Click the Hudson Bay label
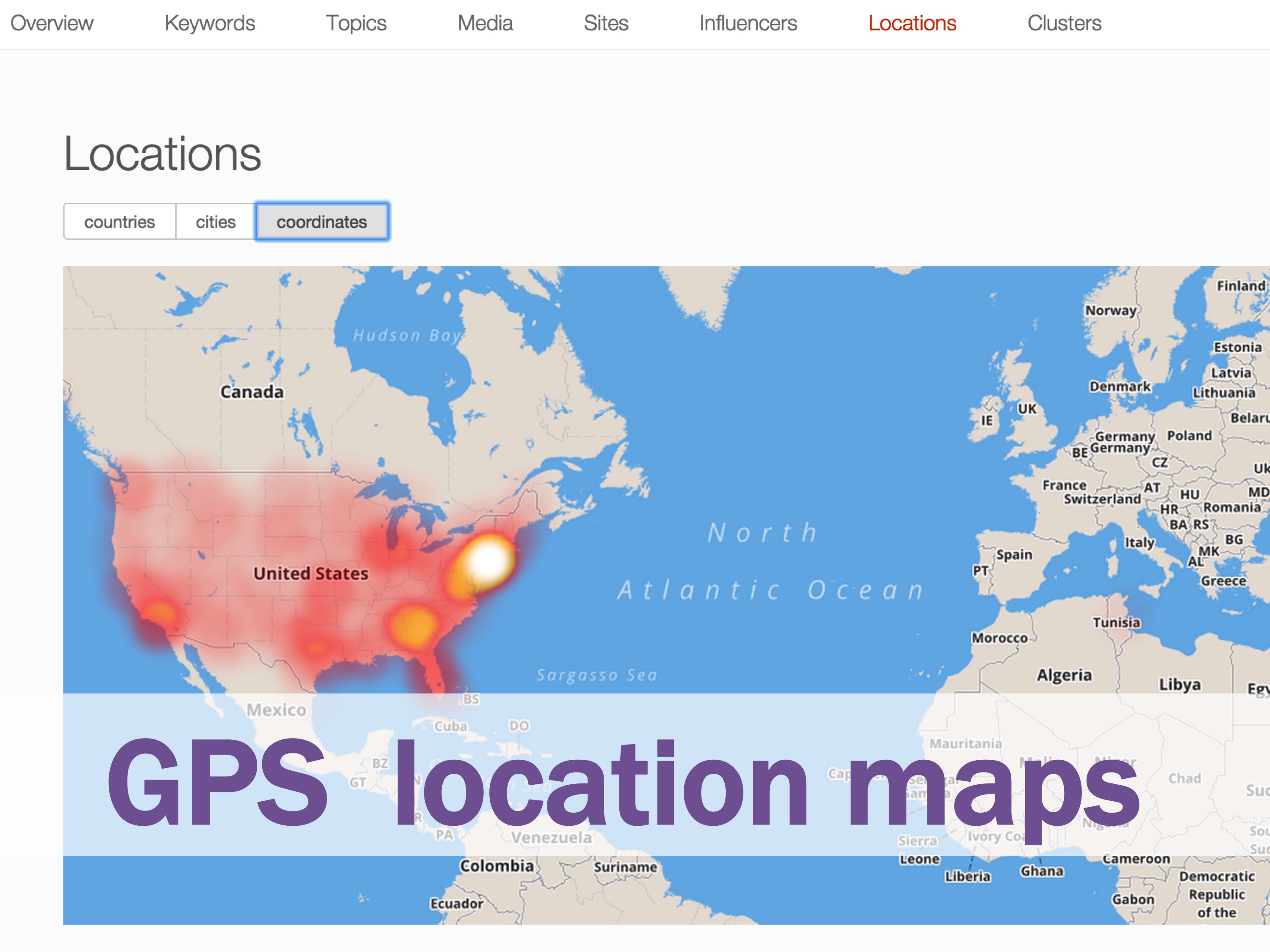The height and width of the screenshot is (952, 1270). [407, 335]
